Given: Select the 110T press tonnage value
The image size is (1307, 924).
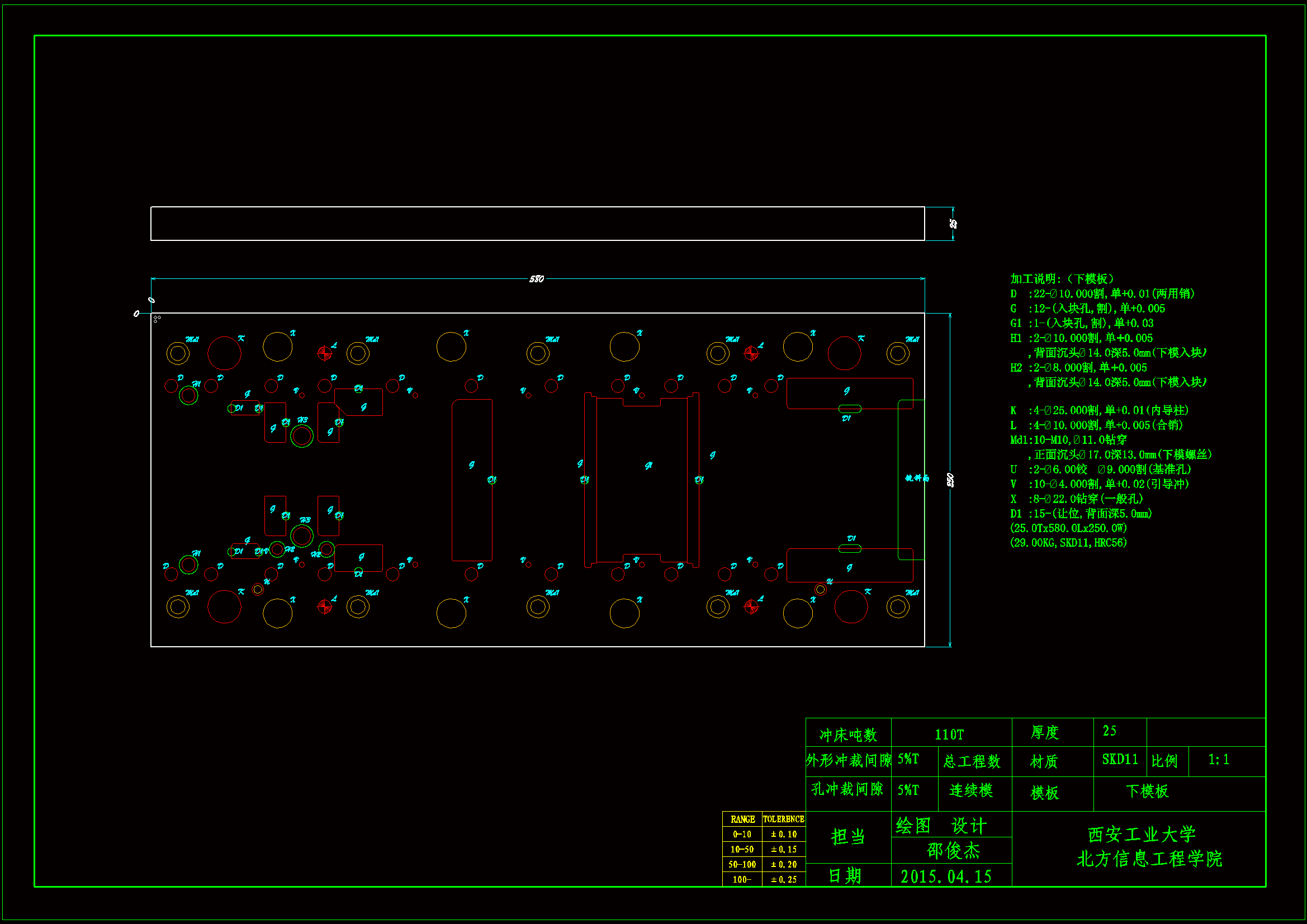Looking at the screenshot, I should 950,735.
